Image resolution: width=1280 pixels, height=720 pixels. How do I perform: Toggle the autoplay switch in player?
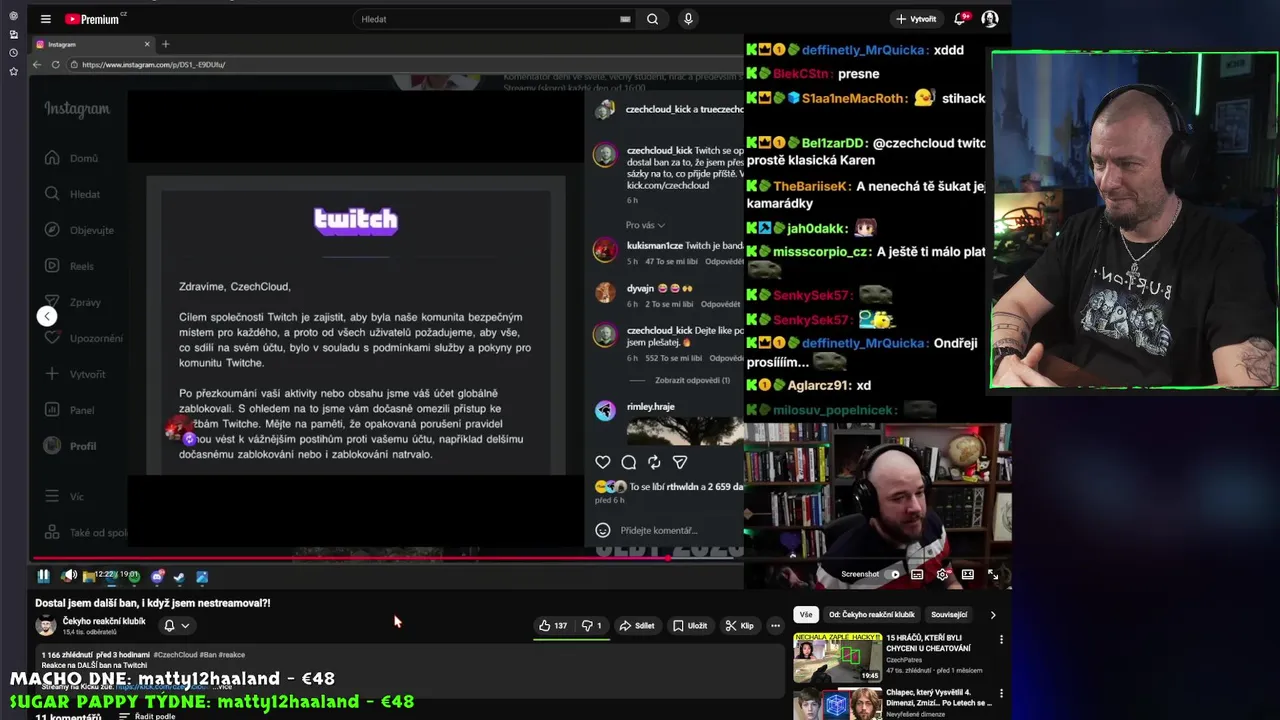[892, 575]
